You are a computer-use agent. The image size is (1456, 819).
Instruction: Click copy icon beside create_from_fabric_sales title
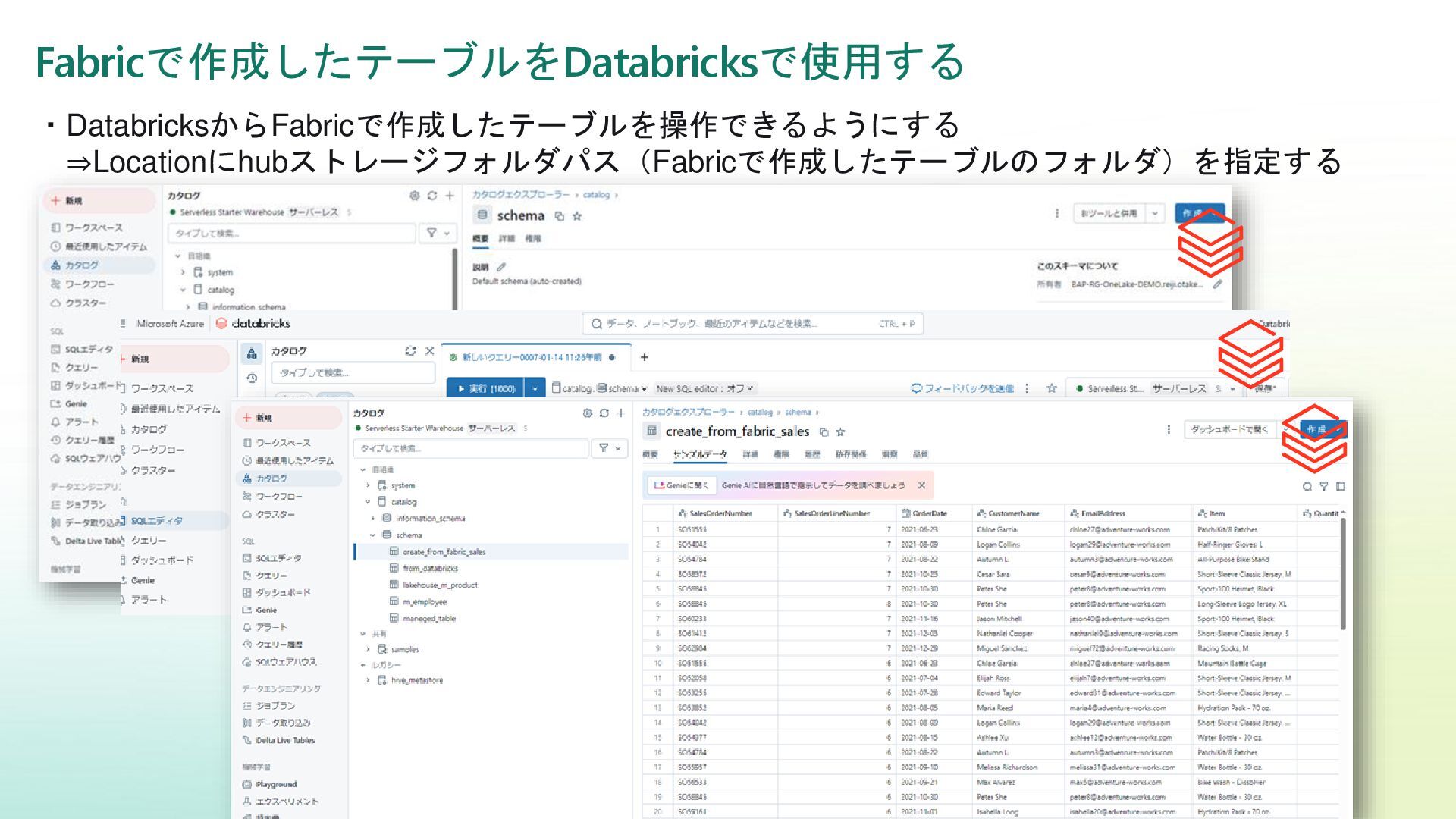824,432
